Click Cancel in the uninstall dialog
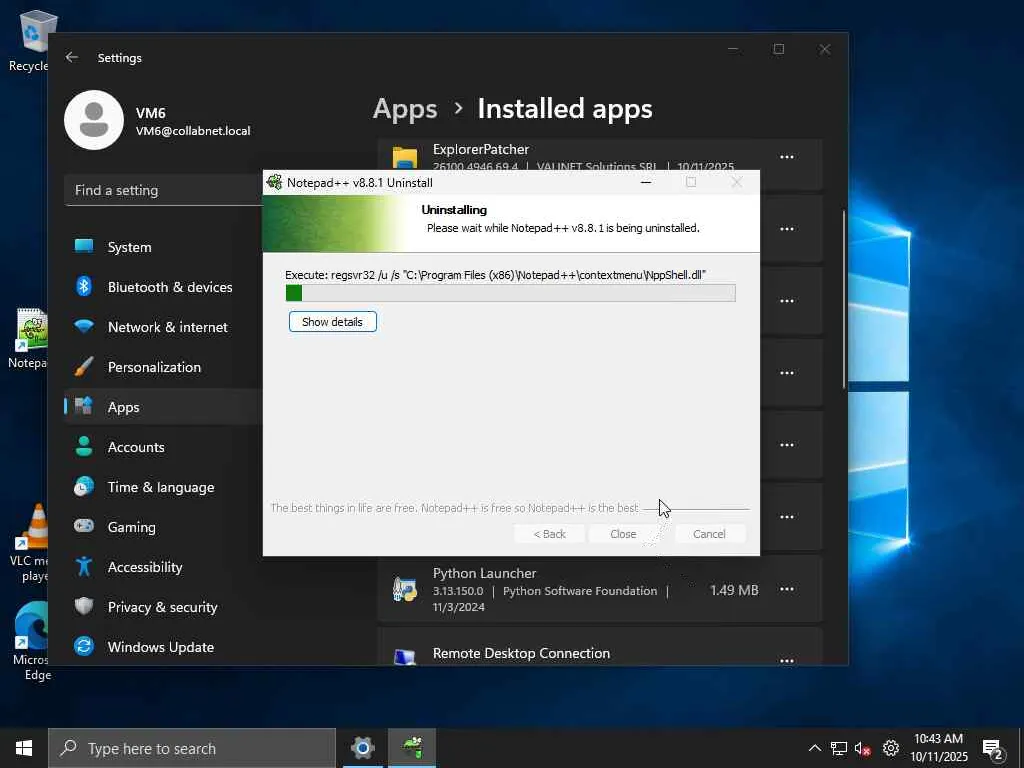Viewport: 1024px width, 768px height. (x=709, y=534)
